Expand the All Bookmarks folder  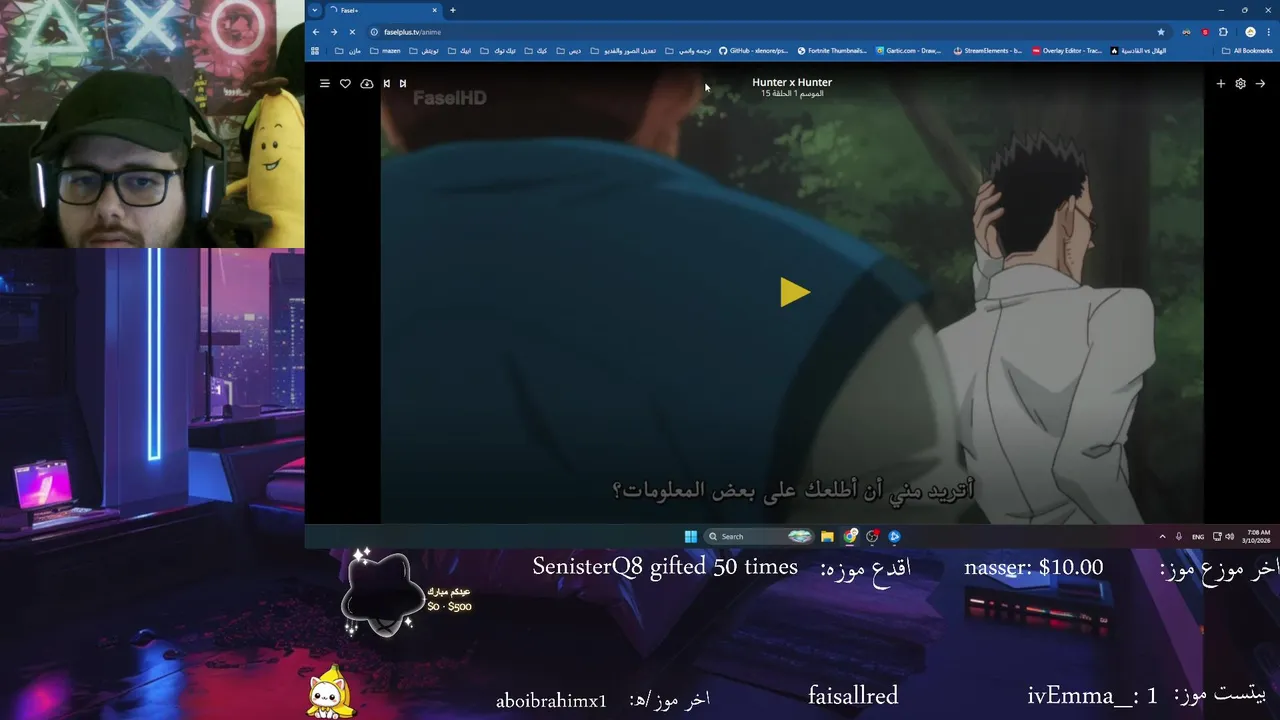click(1247, 50)
